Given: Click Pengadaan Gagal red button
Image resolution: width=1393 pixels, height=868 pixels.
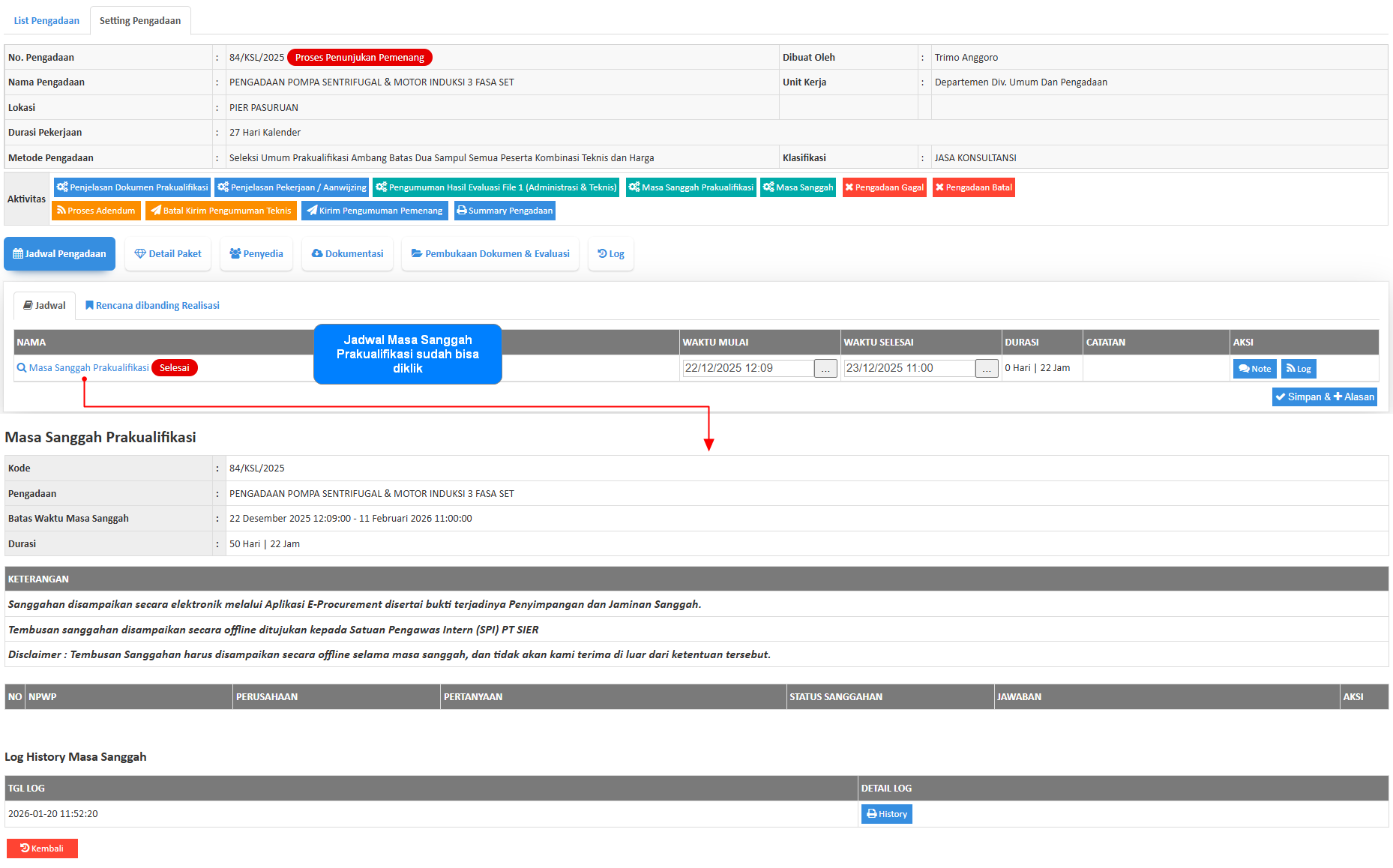Looking at the screenshot, I should point(884,187).
